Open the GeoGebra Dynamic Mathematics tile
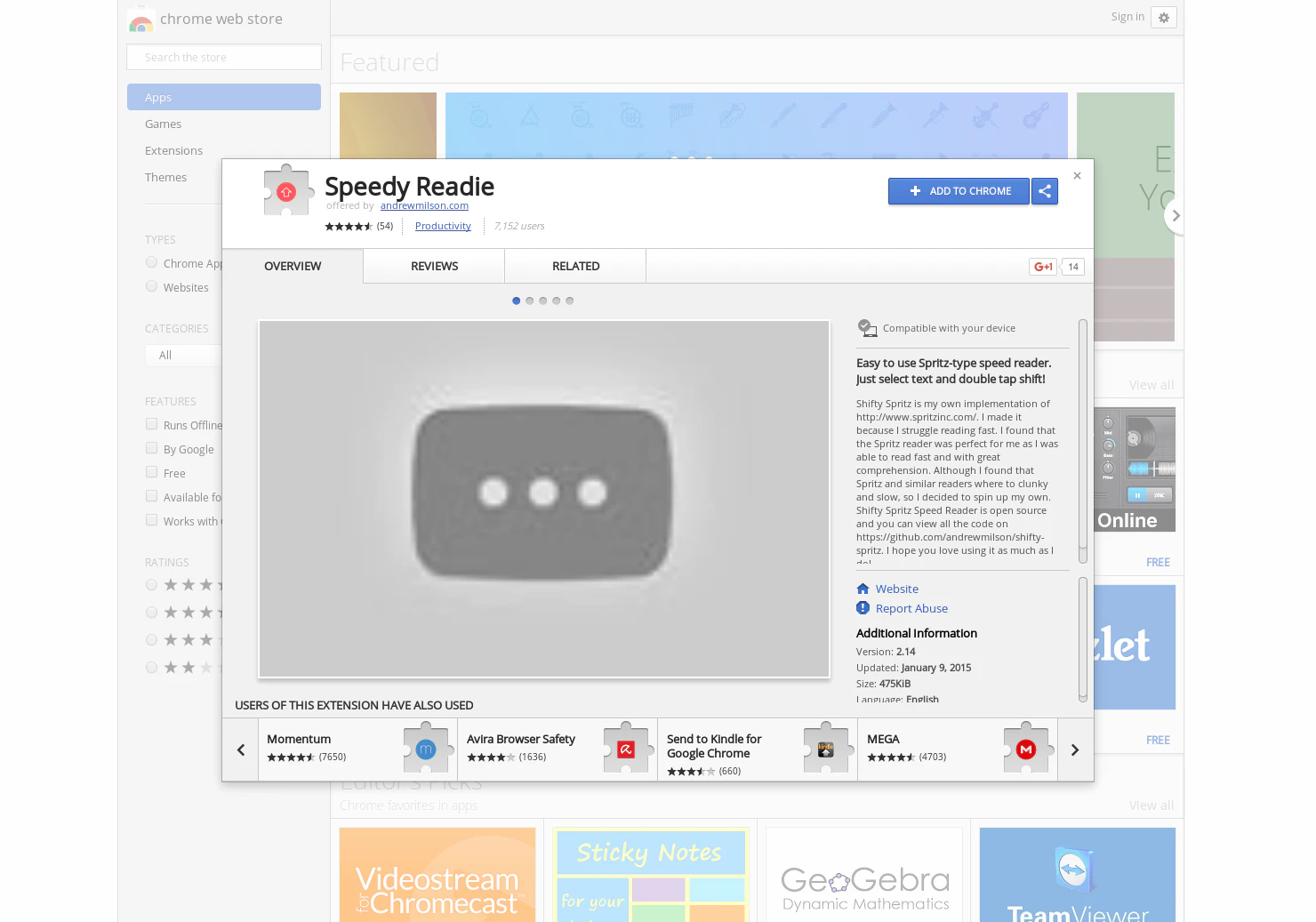Image resolution: width=1316 pixels, height=922 pixels. pos(864,875)
